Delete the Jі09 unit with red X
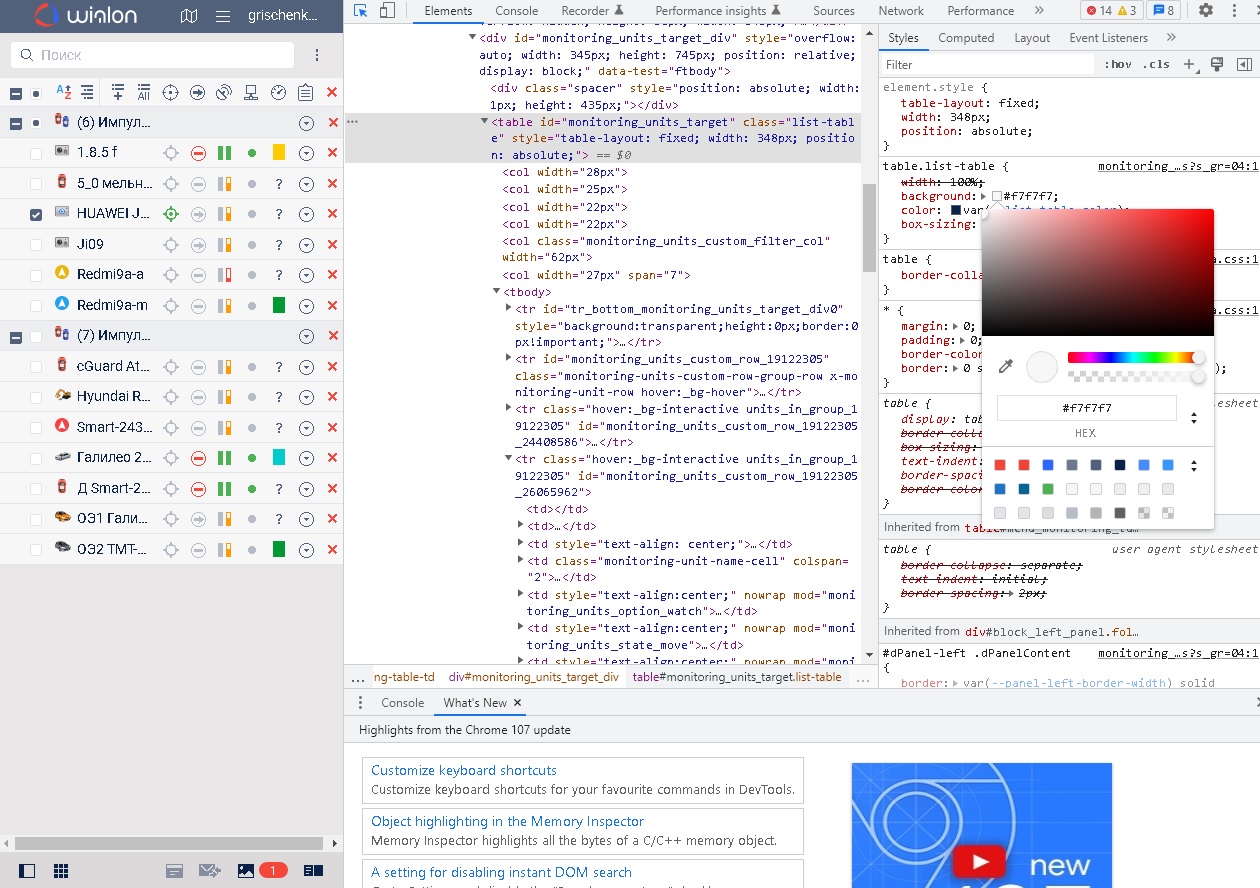The width and height of the screenshot is (1260, 888). (x=333, y=244)
